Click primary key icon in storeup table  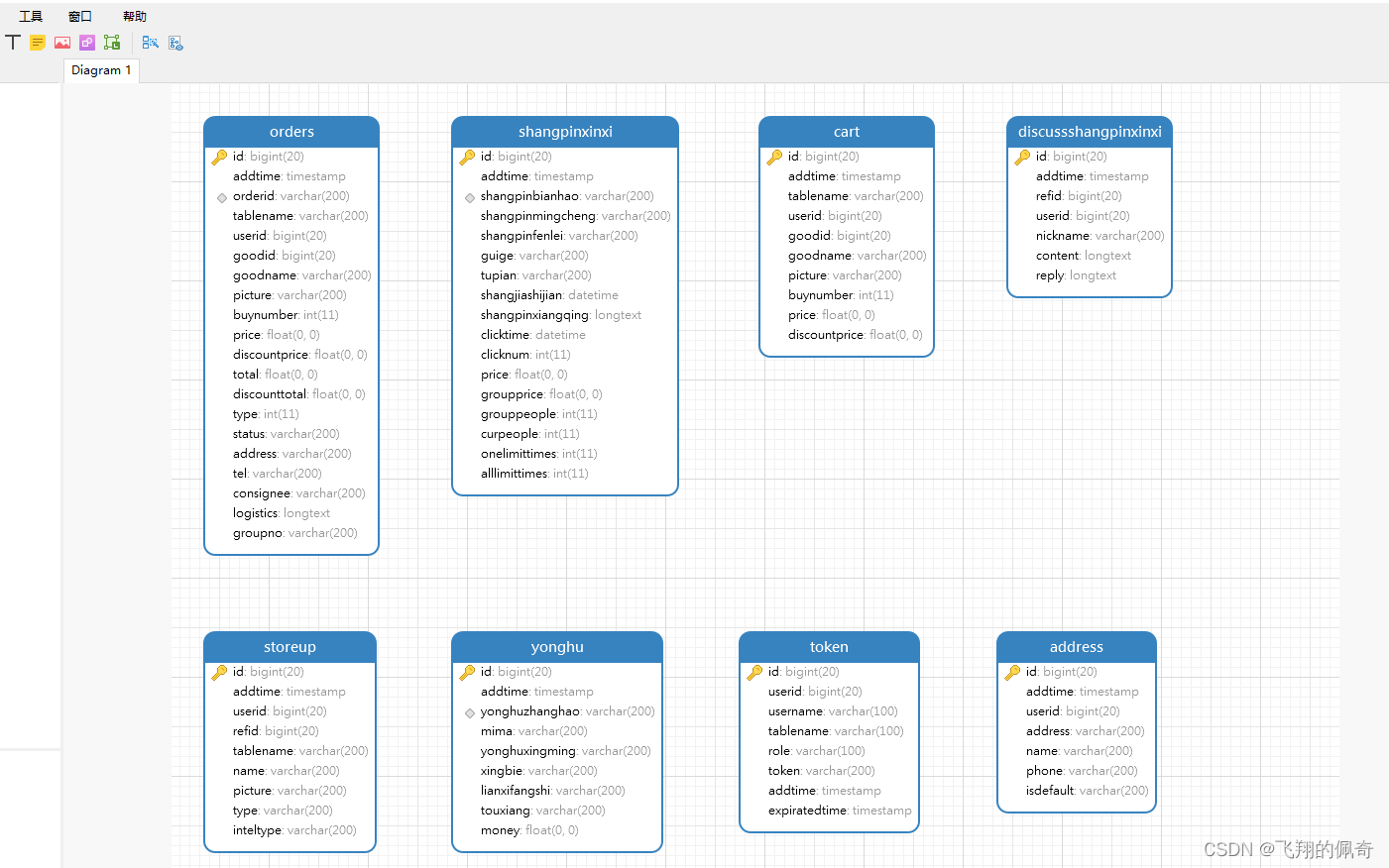220,672
